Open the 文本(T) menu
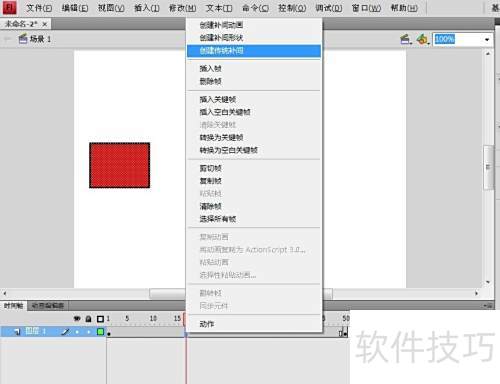Image resolution: width=500 pixels, height=384 pixels. 219,8
